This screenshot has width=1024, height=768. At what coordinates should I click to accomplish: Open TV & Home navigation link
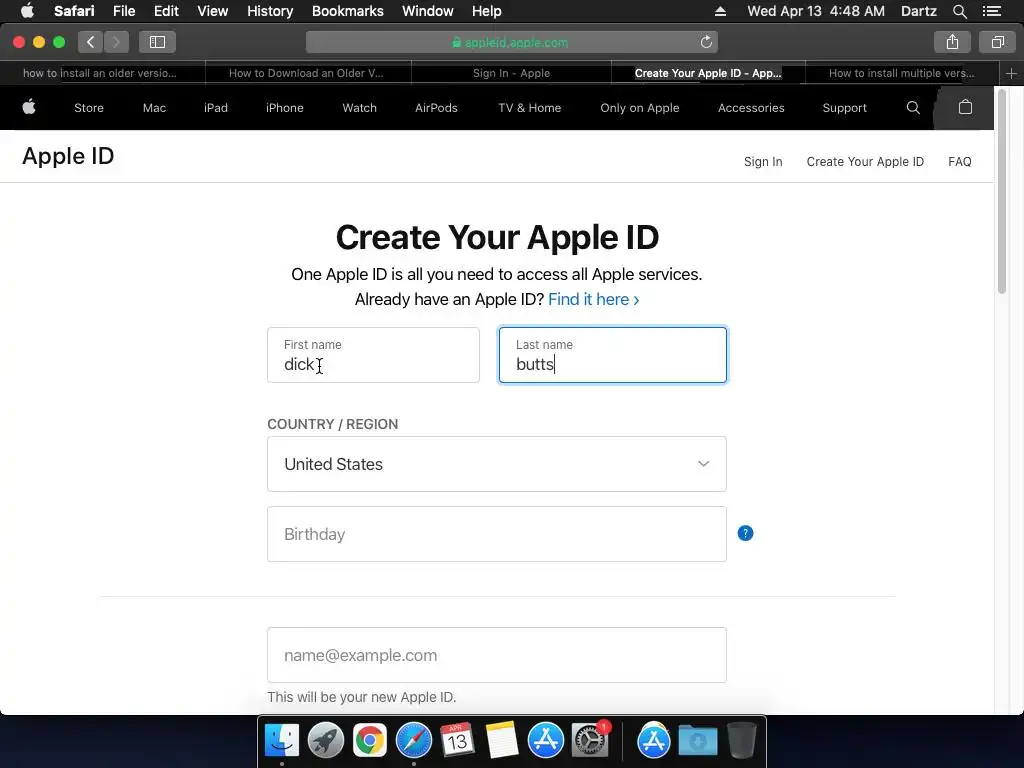tap(530, 108)
